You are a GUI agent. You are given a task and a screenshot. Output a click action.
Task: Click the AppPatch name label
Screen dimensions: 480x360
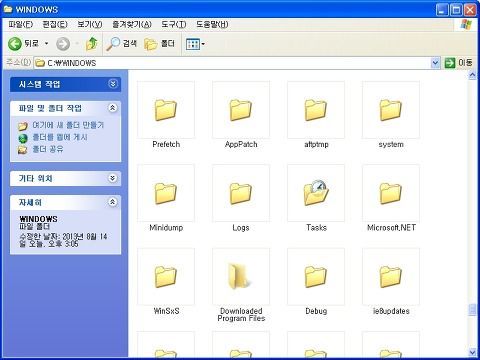click(x=241, y=144)
